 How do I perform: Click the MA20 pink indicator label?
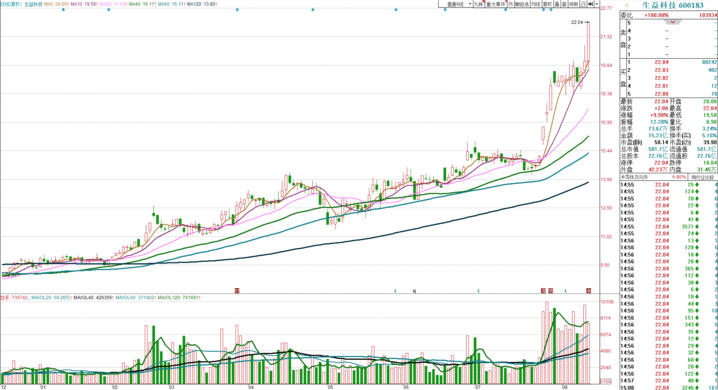[x=112, y=4]
